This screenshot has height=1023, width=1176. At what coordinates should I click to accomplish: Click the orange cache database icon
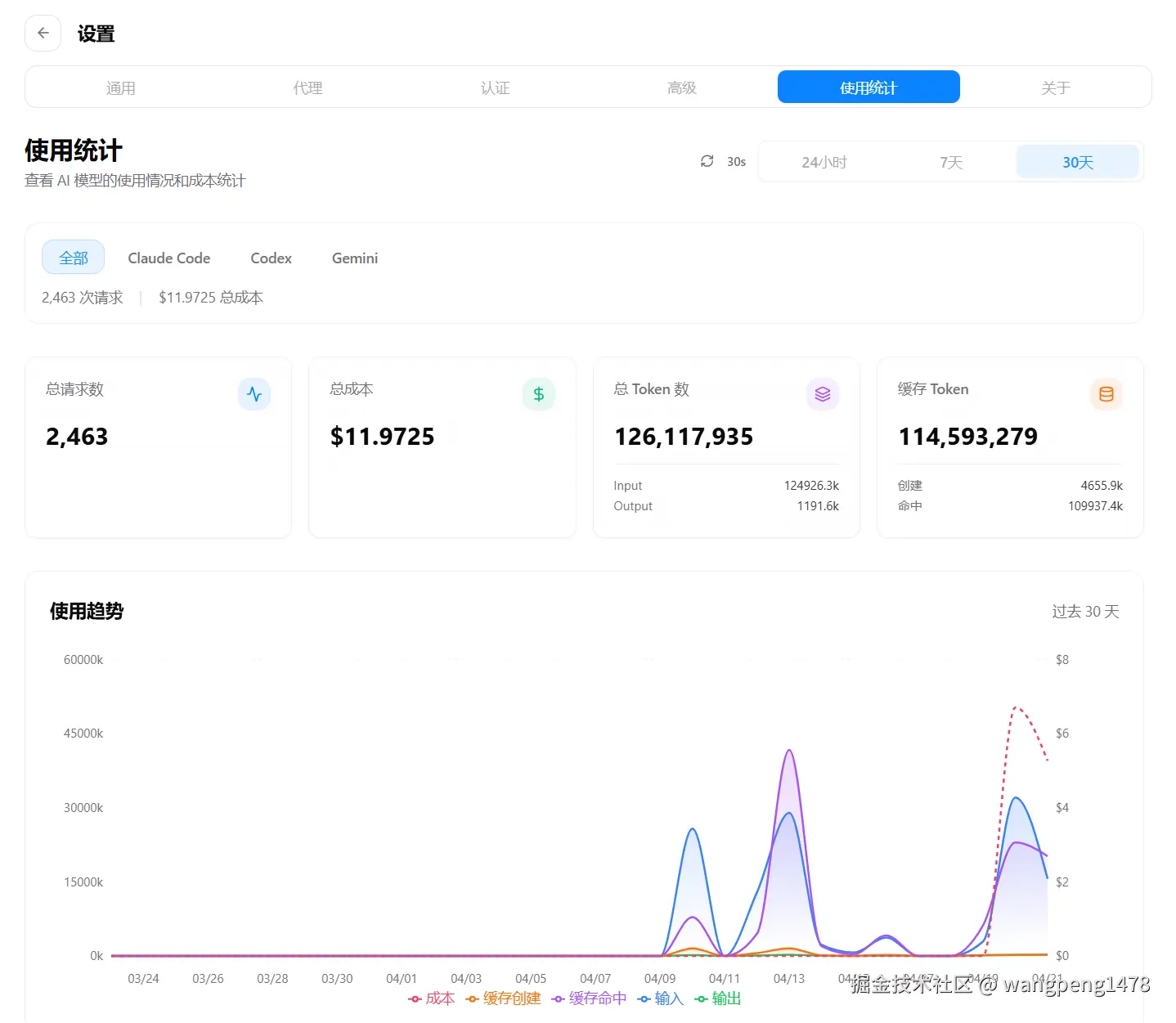pos(1106,394)
